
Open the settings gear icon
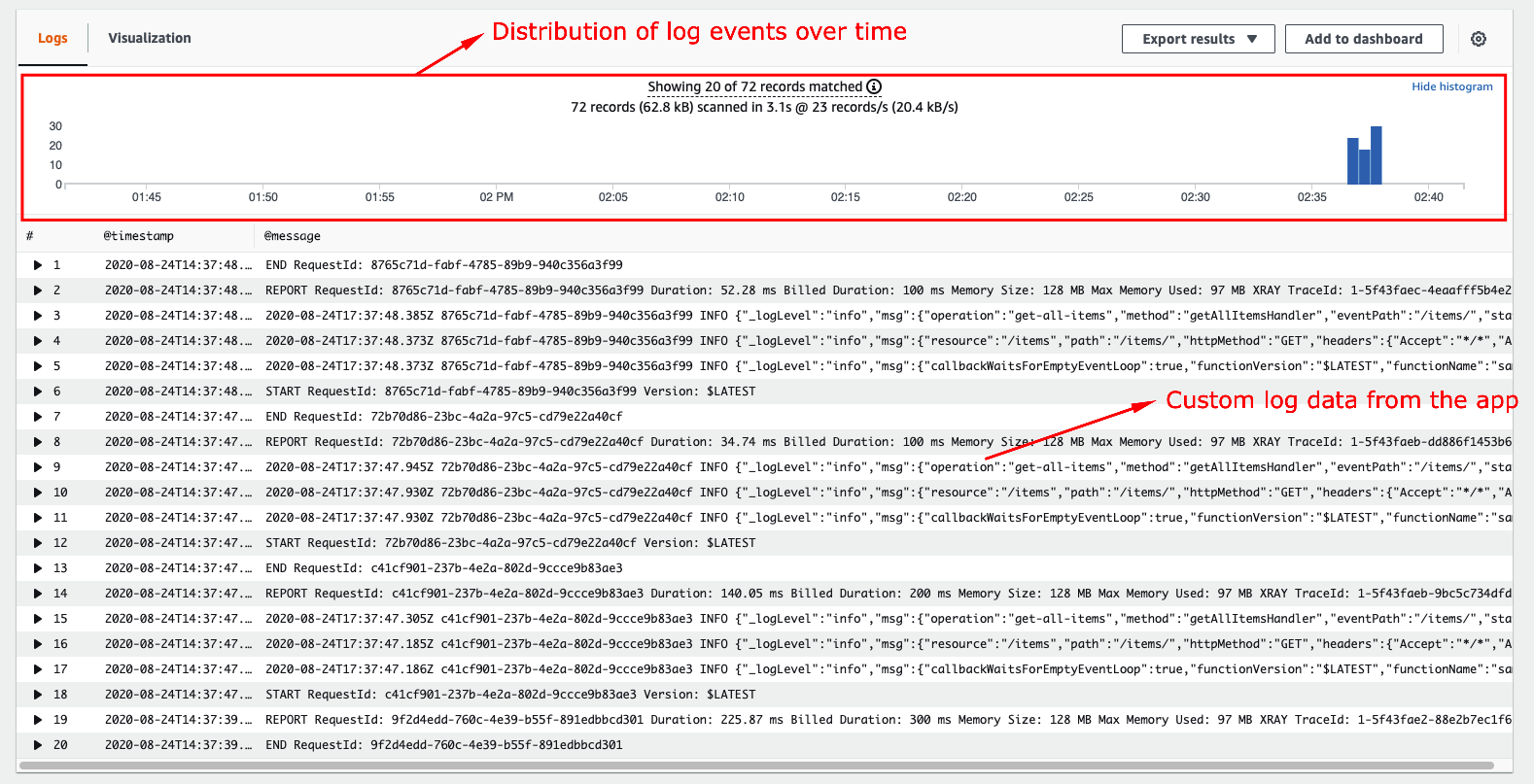1478,39
